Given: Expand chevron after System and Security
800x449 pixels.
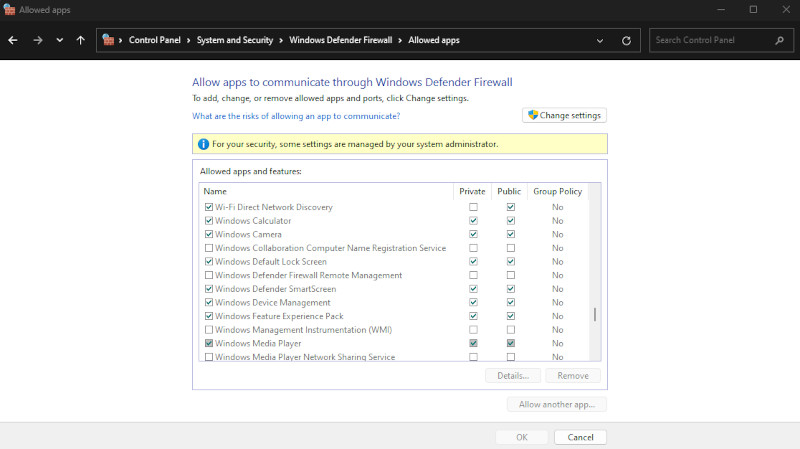Looking at the screenshot, I should (x=281, y=40).
